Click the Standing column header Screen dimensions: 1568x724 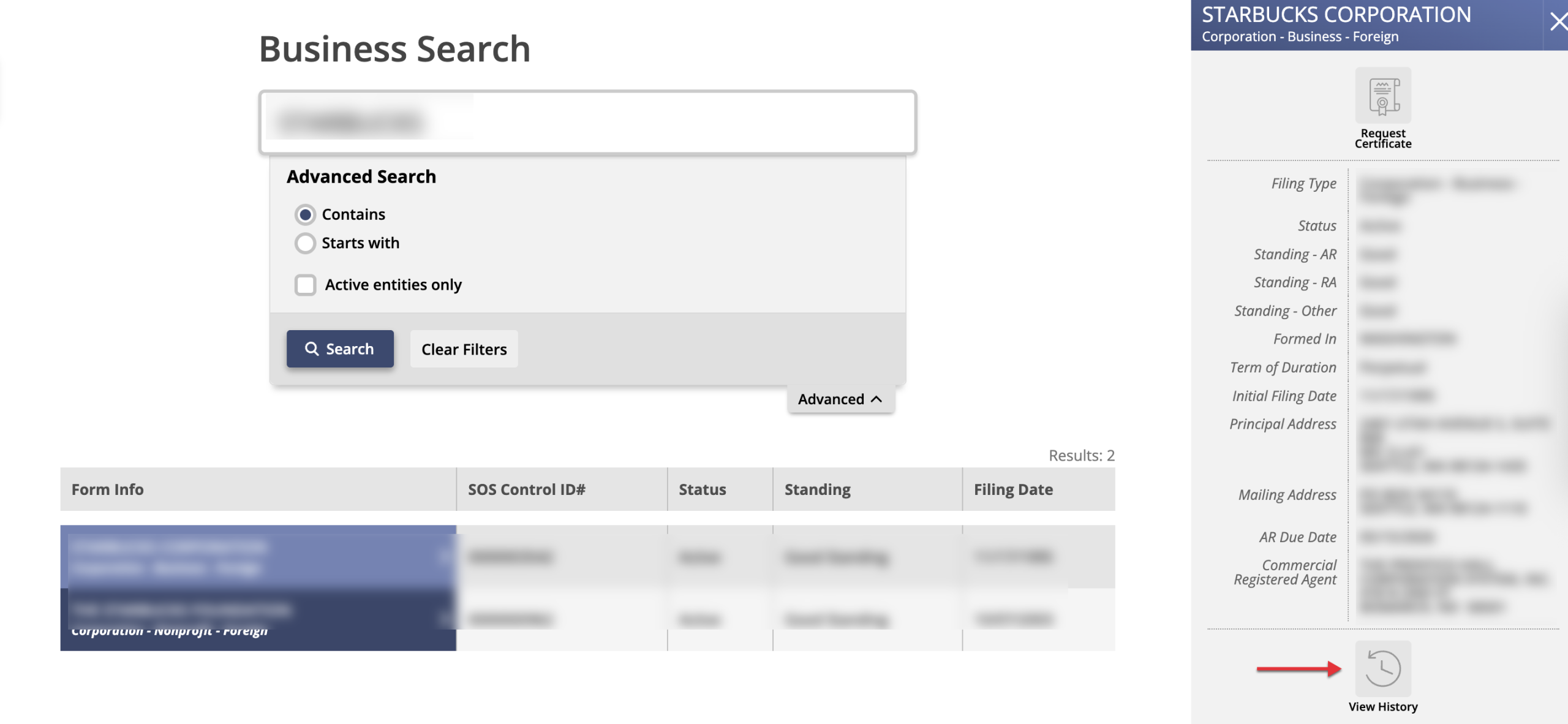[817, 489]
